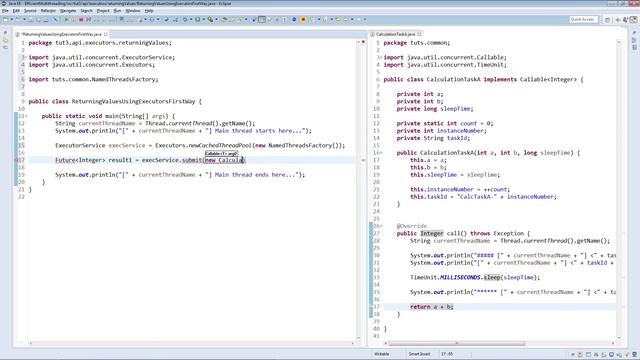Open the External Tools dropdown arrow
640x360 pixels.
point(216,20)
